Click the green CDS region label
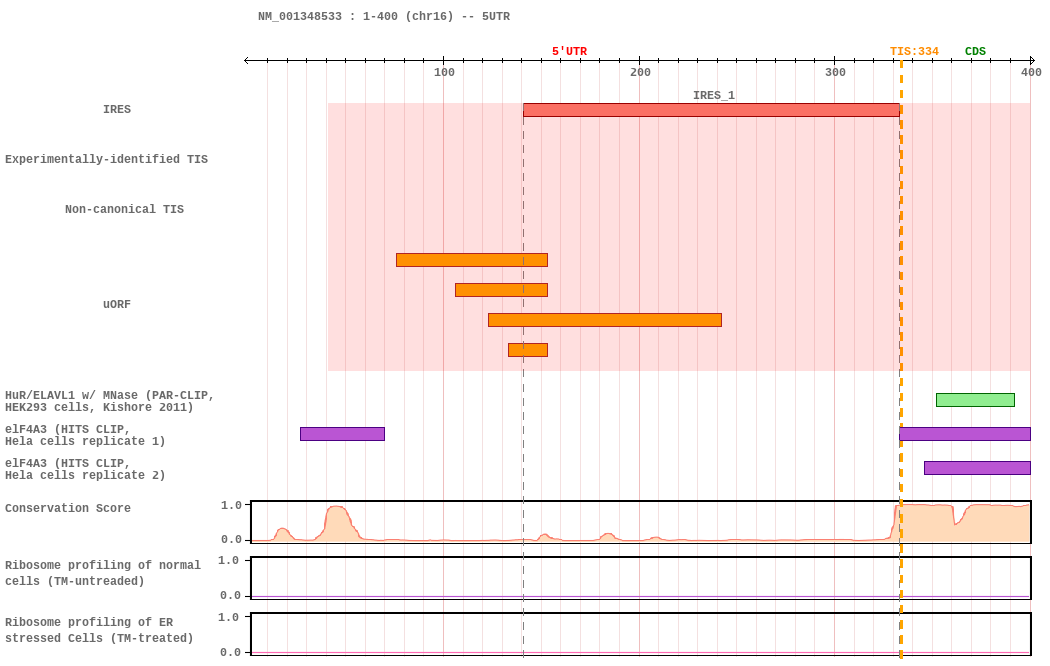 click(x=975, y=52)
